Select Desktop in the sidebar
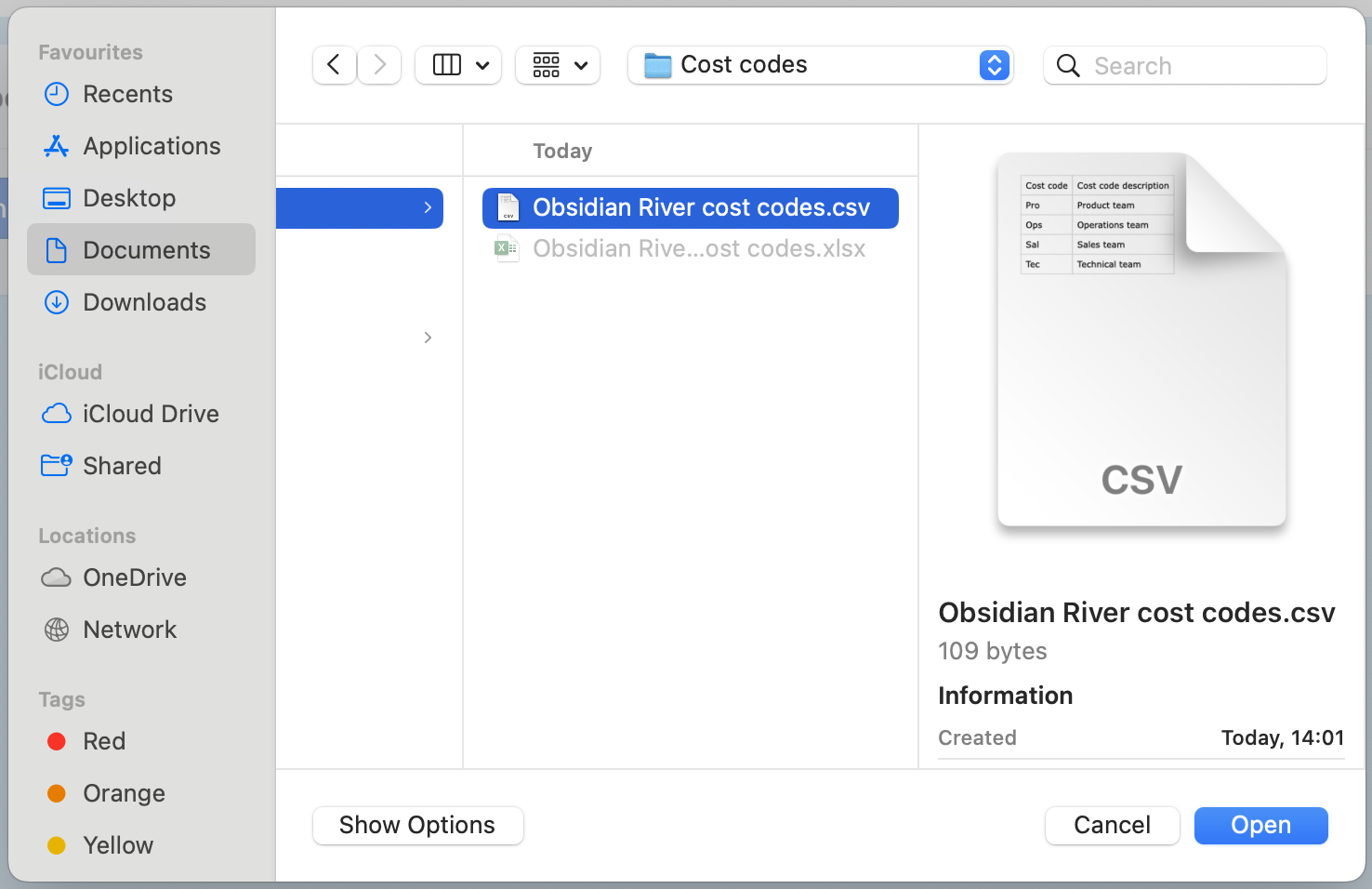 pyautogui.click(x=129, y=198)
